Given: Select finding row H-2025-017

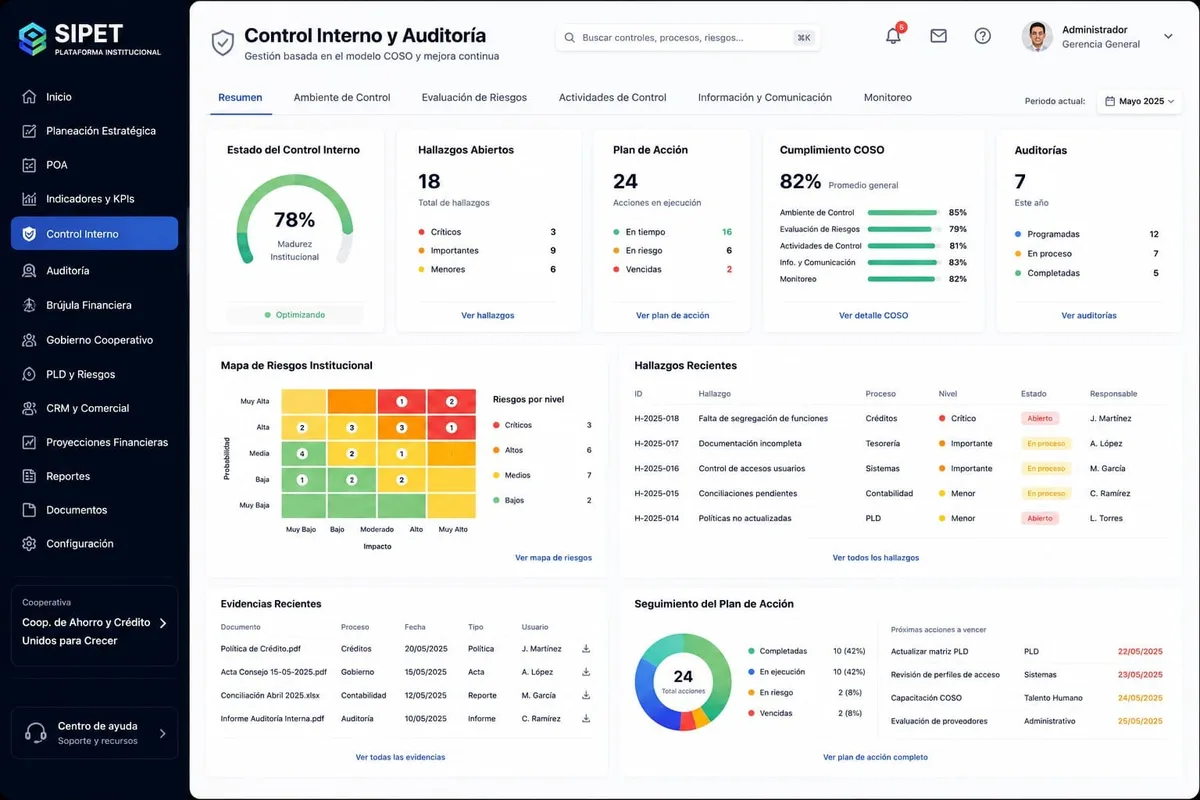Looking at the screenshot, I should pos(900,443).
